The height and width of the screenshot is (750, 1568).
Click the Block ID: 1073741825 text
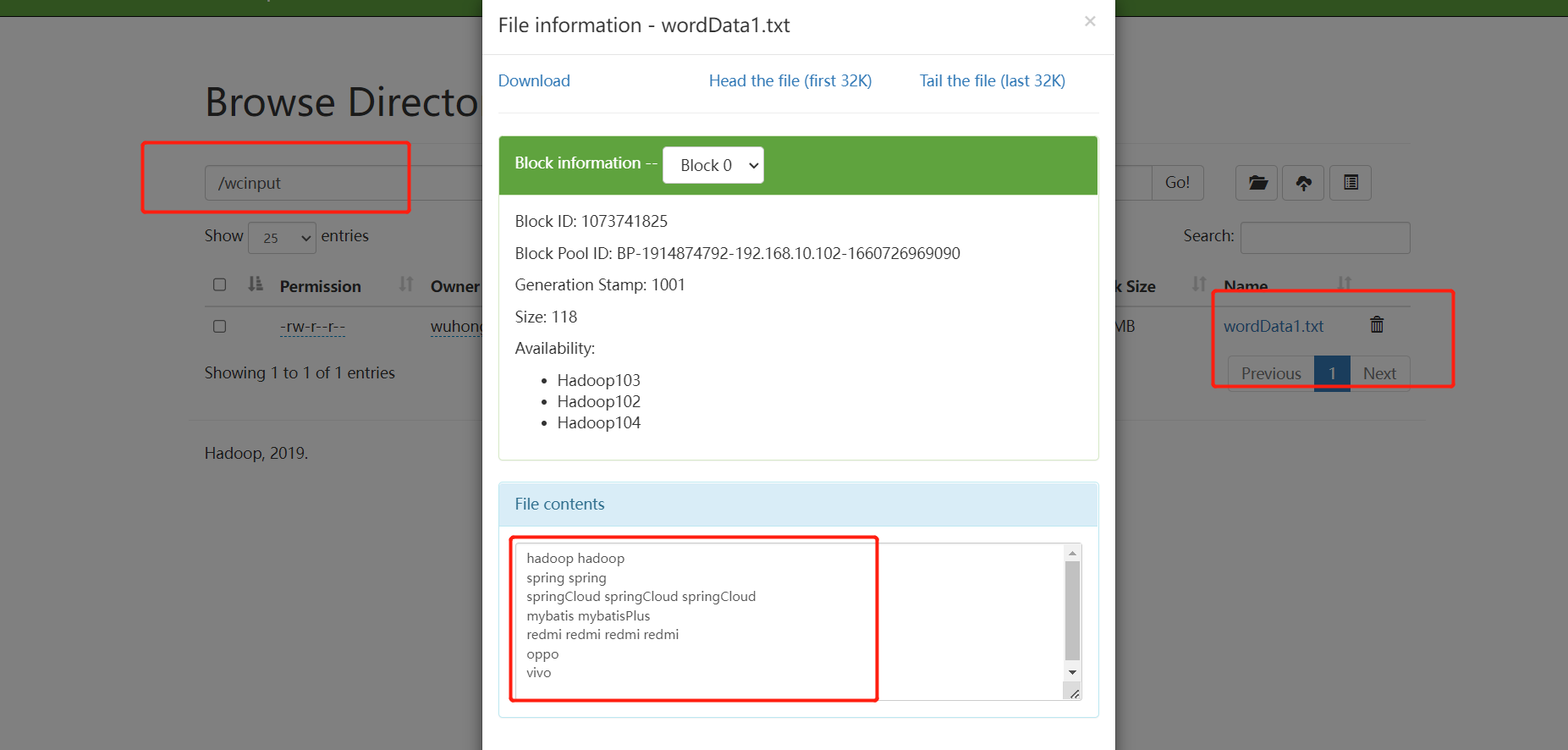(x=591, y=222)
